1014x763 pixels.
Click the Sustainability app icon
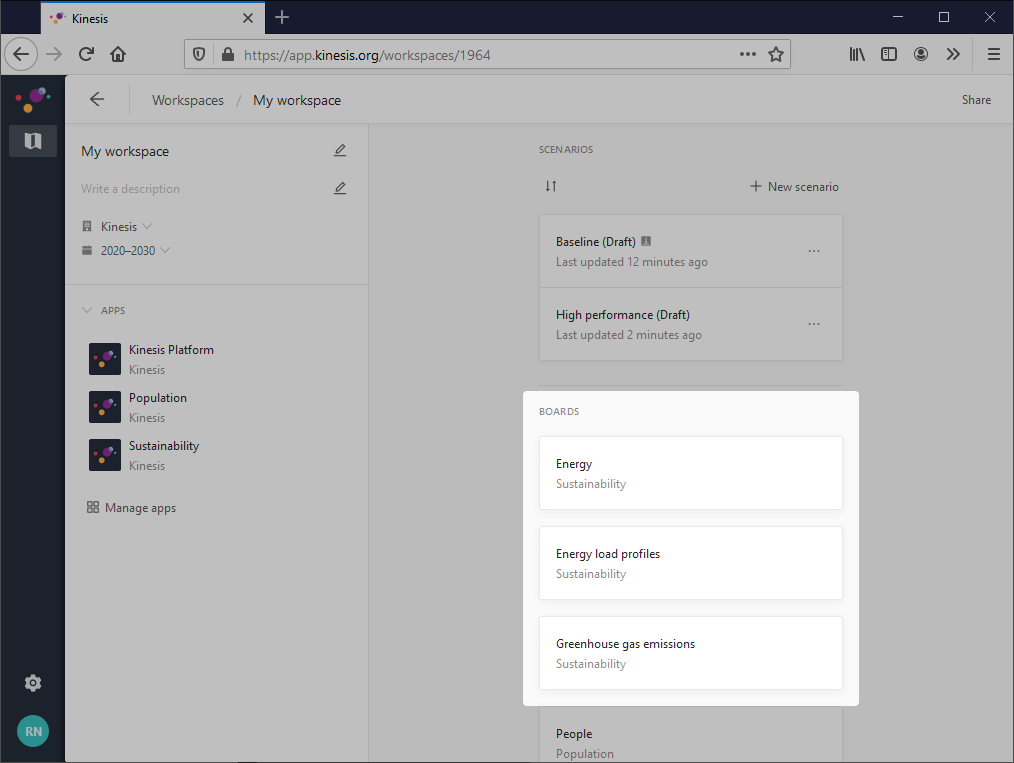[105, 455]
